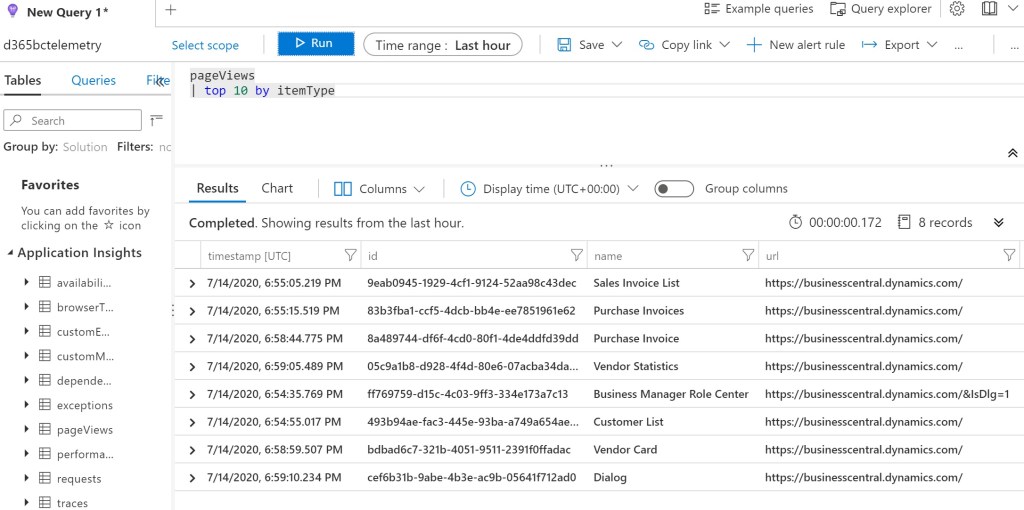Click the Select scope link
Viewport: 1024px width, 510px height.
pyautogui.click(x=205, y=45)
